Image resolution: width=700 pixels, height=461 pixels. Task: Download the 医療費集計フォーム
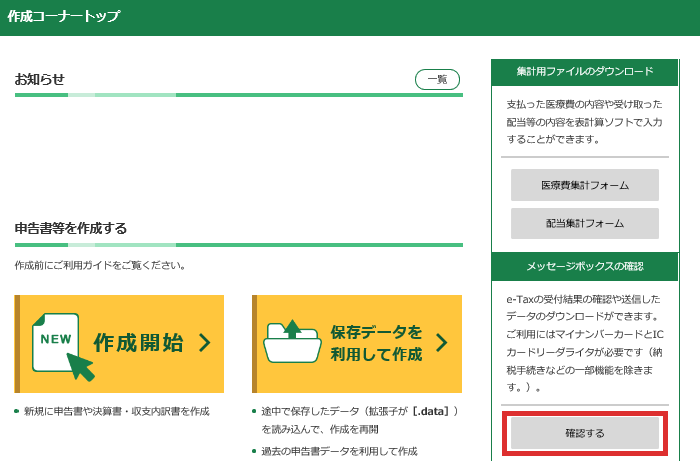584,185
